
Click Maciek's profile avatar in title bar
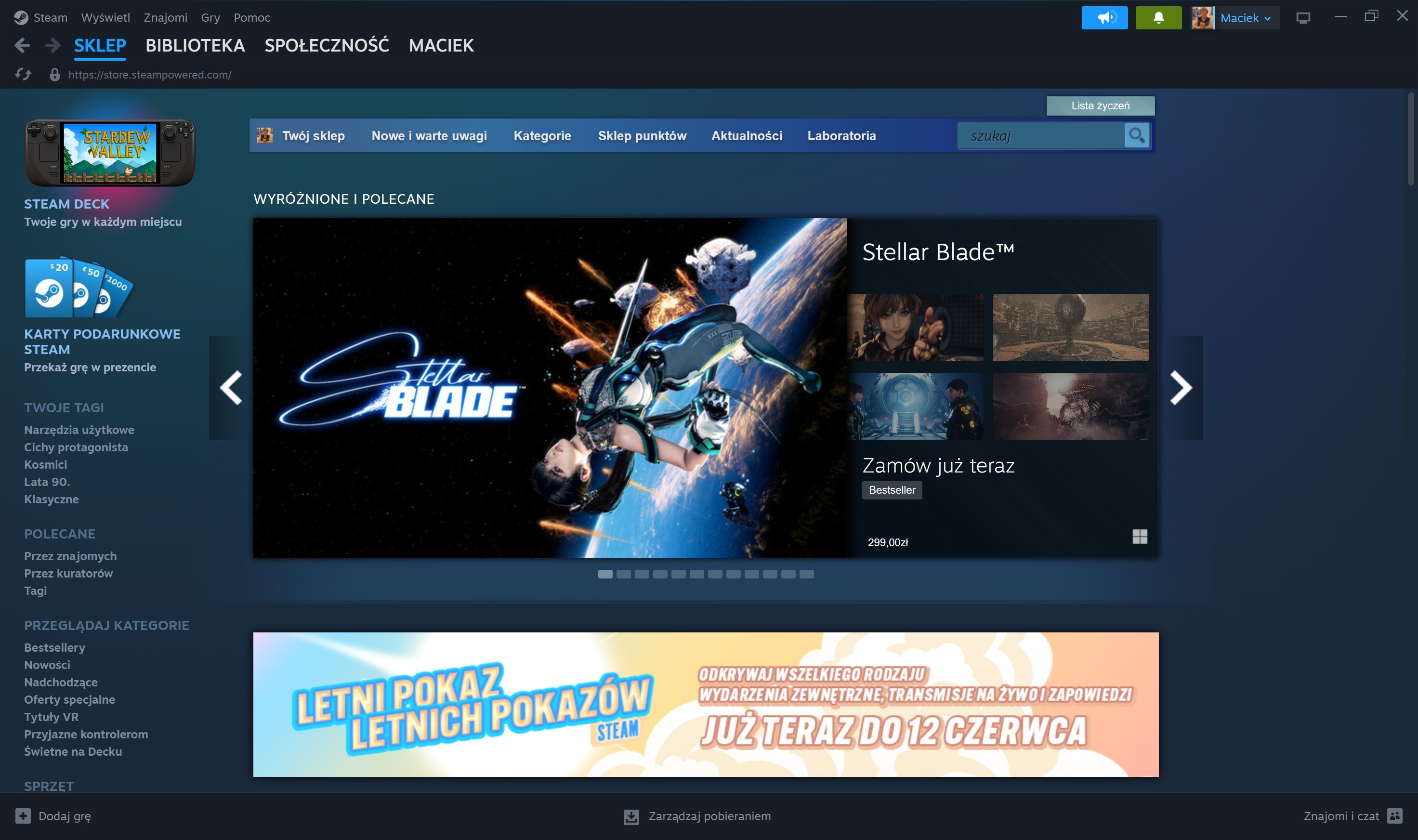tap(1202, 17)
